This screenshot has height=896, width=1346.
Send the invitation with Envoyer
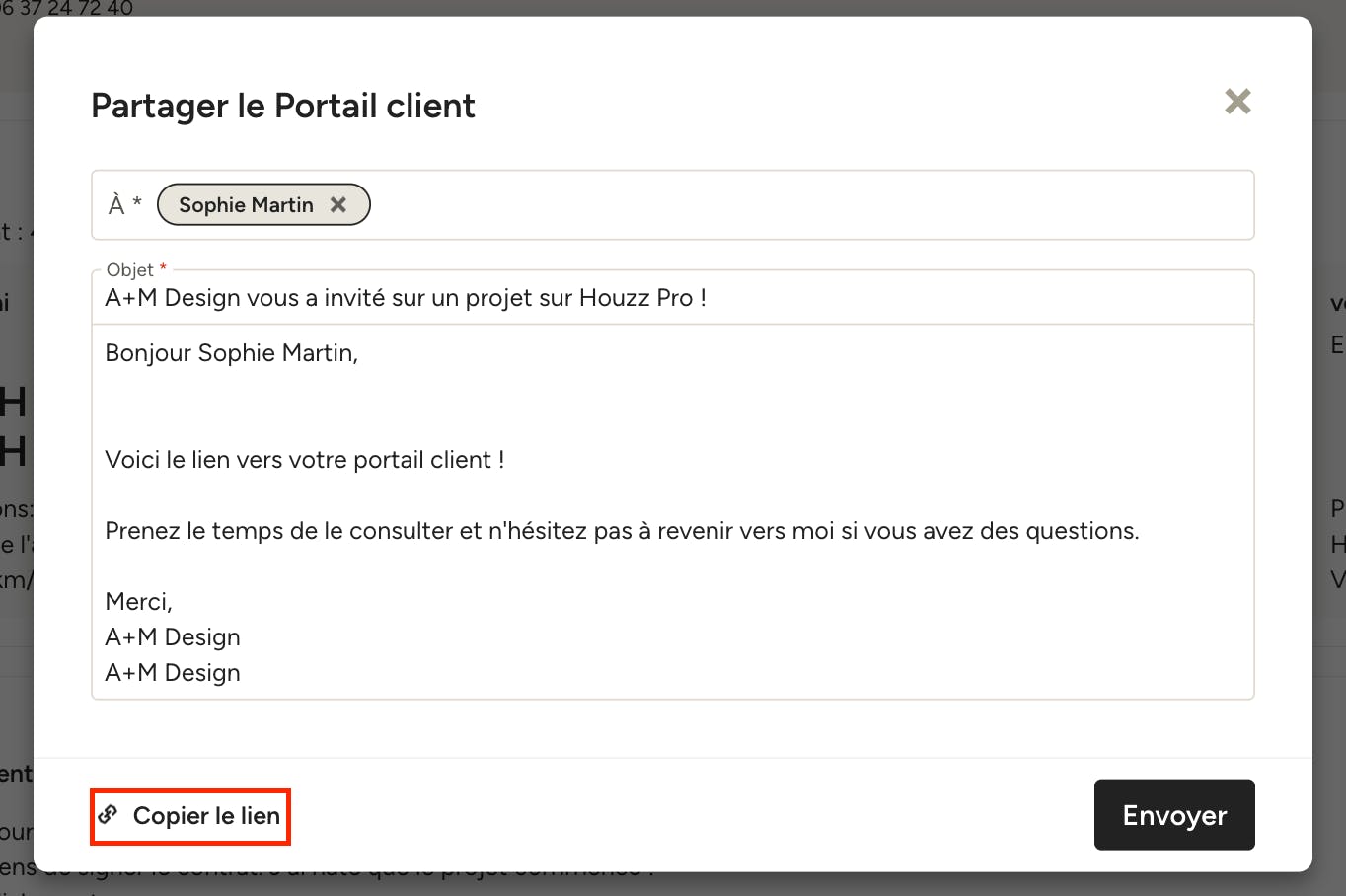pos(1174,815)
